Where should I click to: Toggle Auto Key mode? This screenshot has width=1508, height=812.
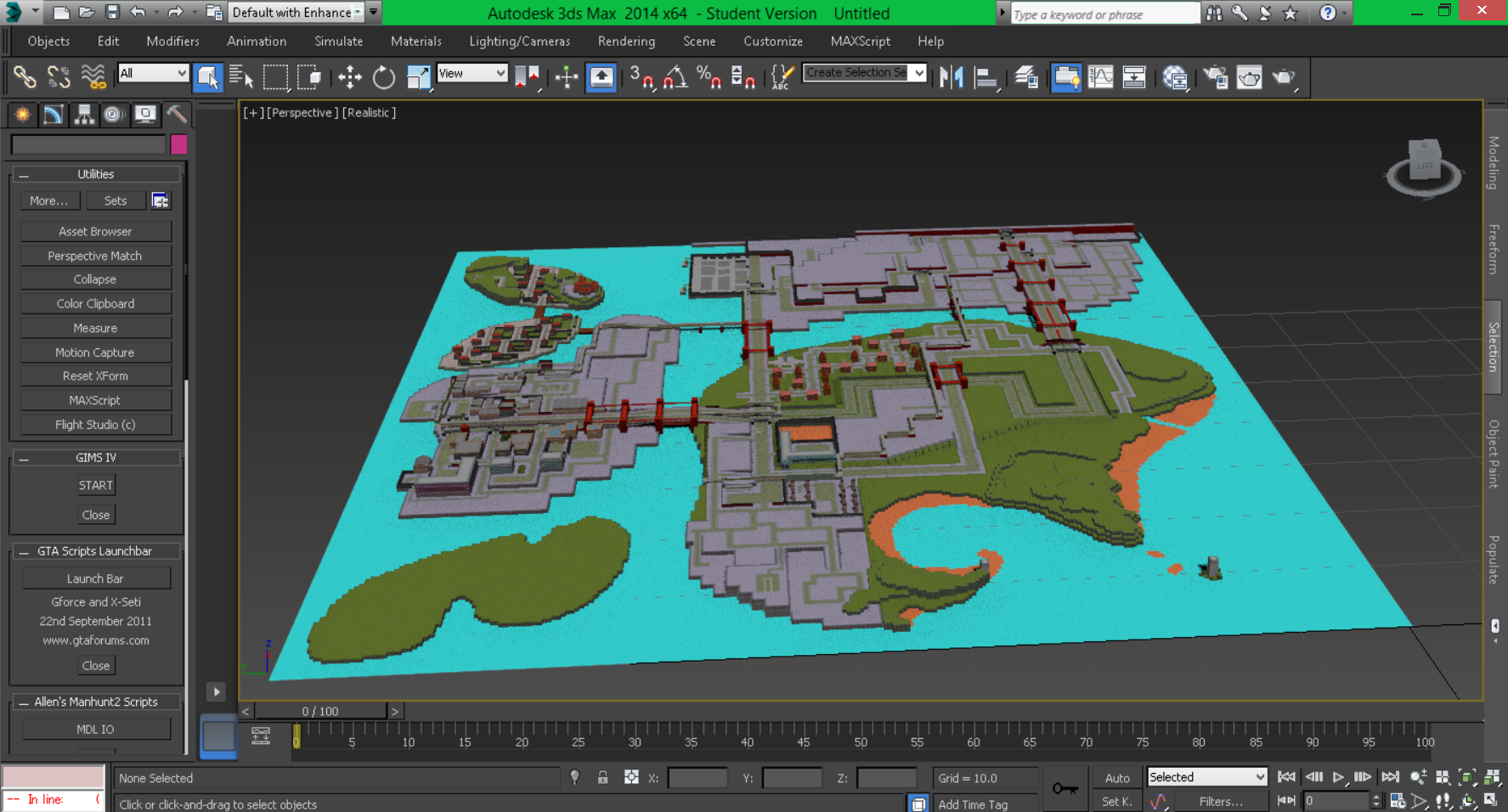point(1117,778)
